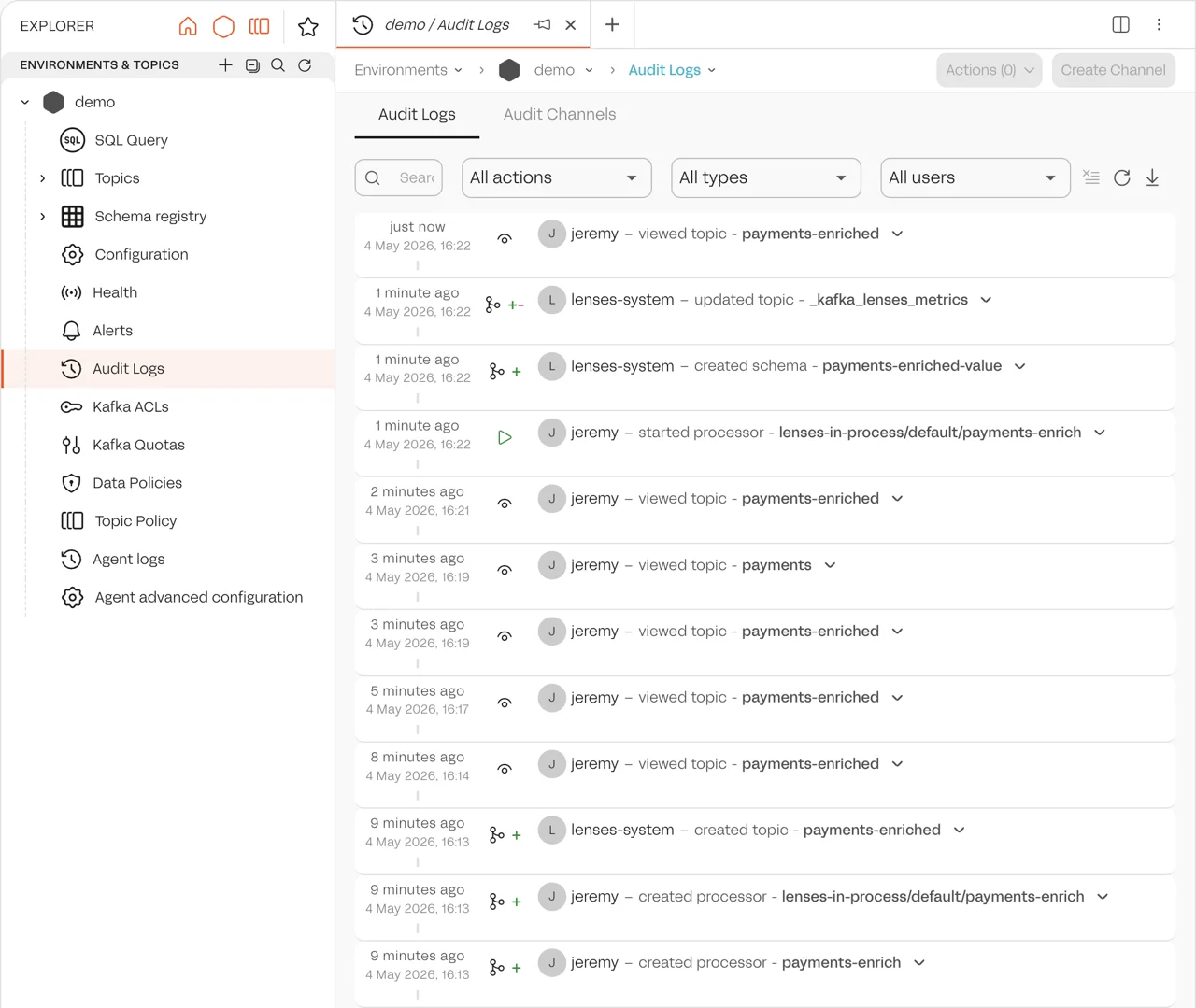
Task: Download the audit logs
Action: click(x=1152, y=177)
